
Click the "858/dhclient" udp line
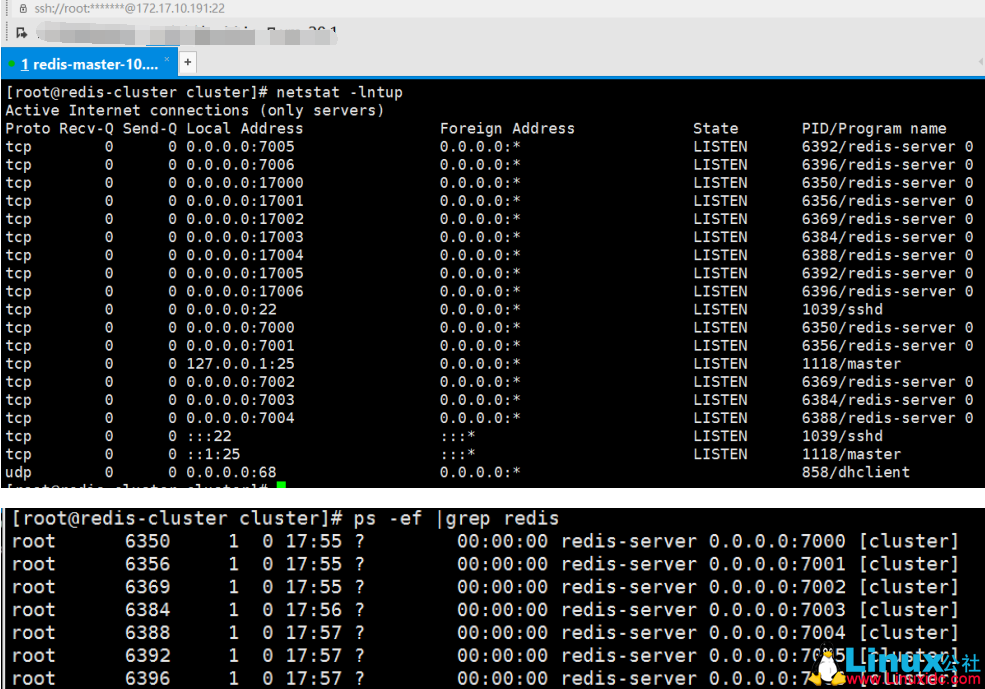[x=856, y=472]
